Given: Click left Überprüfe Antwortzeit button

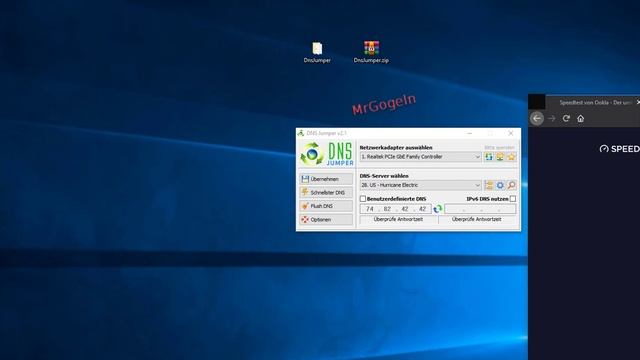Looking at the screenshot, I should pyautogui.click(x=398, y=220).
